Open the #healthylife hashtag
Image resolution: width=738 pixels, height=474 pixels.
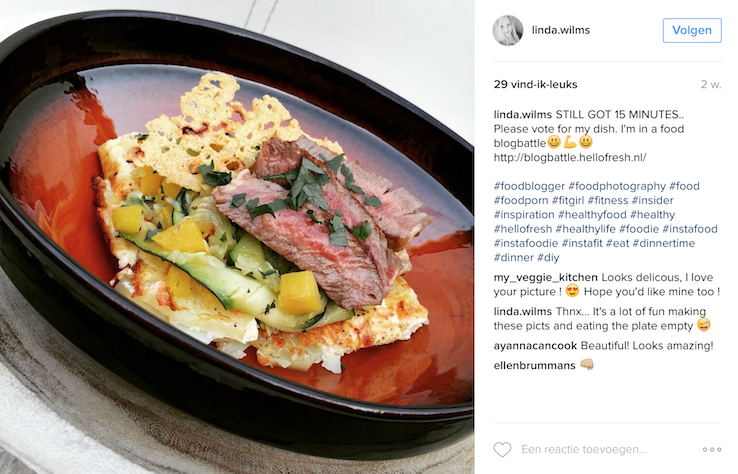tap(585, 229)
